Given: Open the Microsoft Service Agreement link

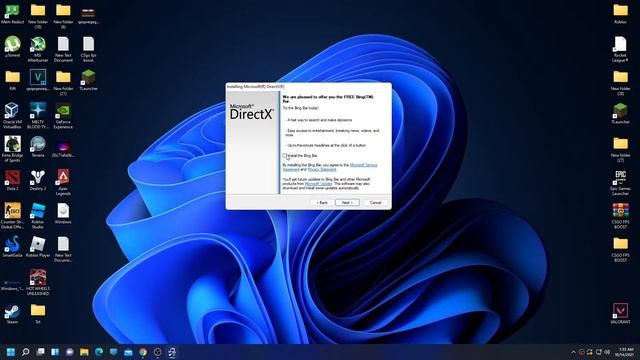Looking at the screenshot, I should (331, 167).
